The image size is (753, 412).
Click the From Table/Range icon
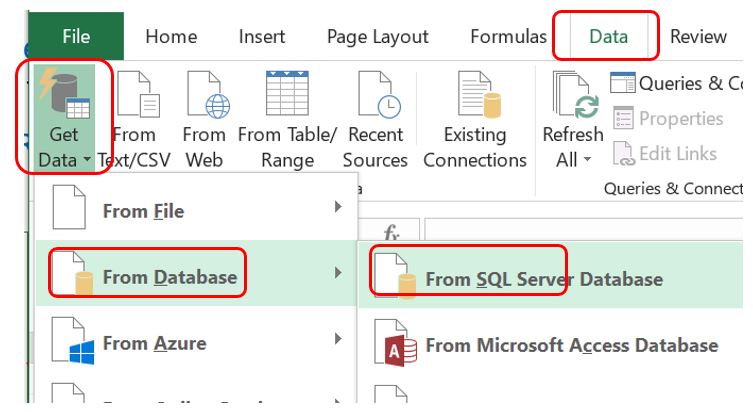point(287,94)
